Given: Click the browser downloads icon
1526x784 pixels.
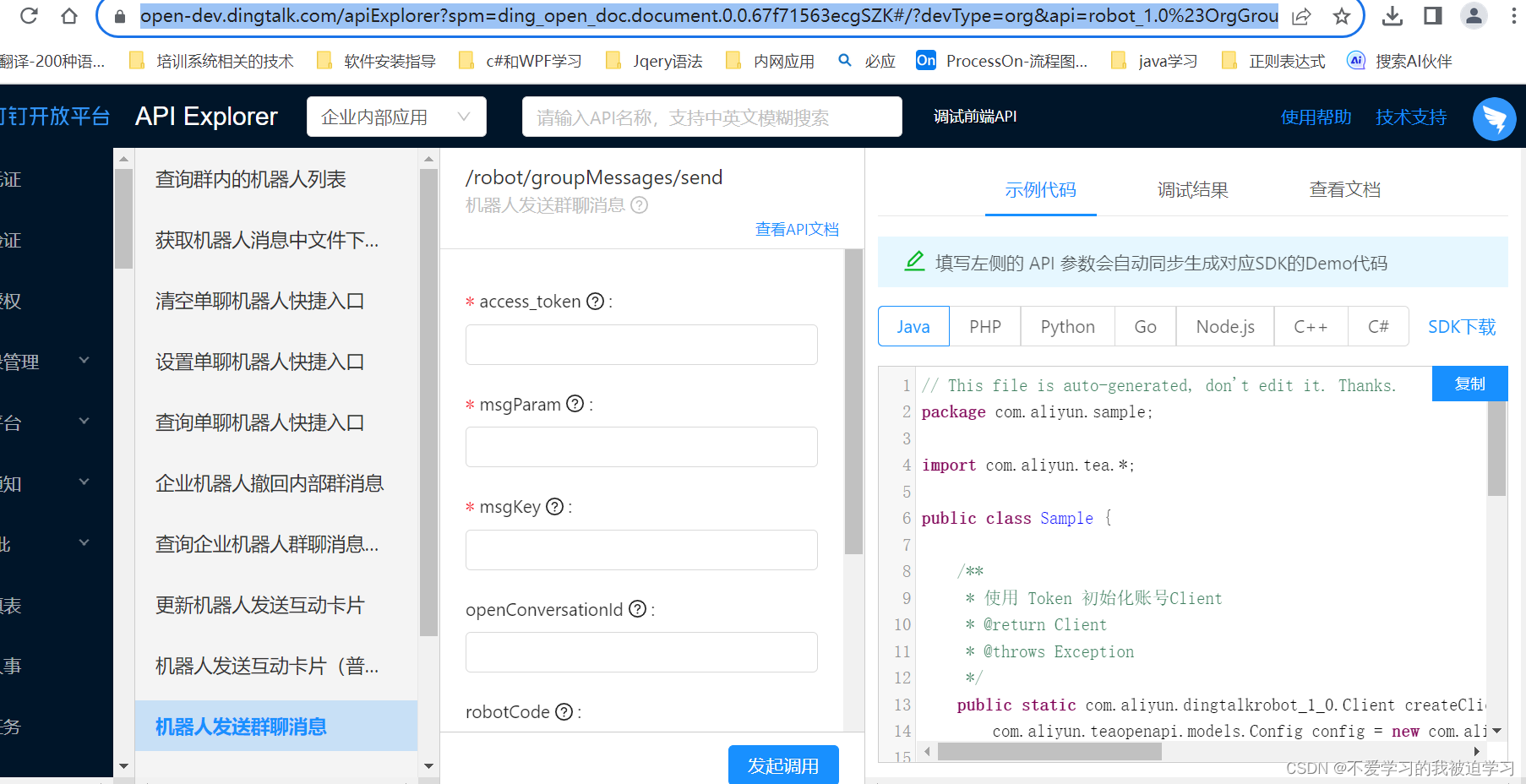Looking at the screenshot, I should pyautogui.click(x=1391, y=16).
